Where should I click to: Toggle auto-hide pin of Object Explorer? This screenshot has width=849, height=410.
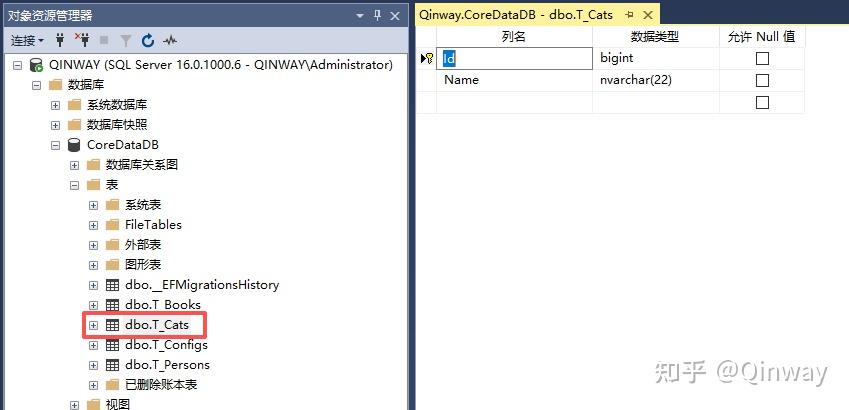pyautogui.click(x=377, y=16)
